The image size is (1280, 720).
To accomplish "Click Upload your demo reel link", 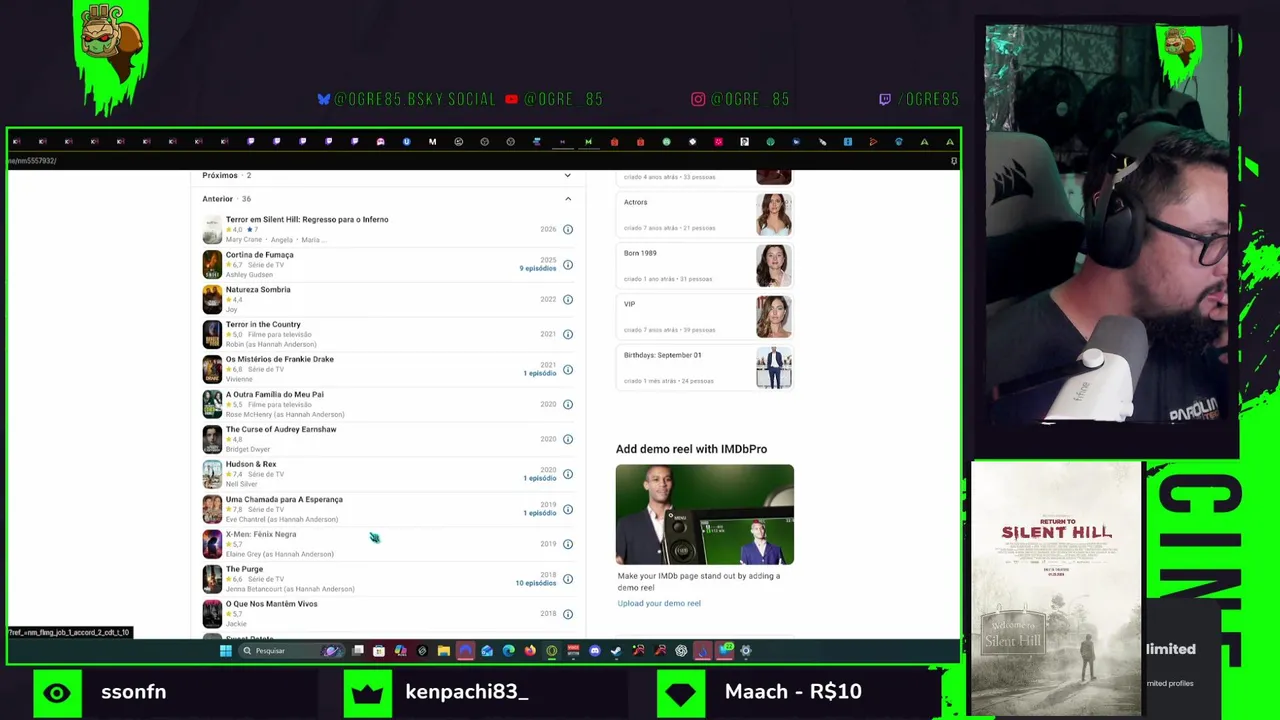I will [x=659, y=603].
